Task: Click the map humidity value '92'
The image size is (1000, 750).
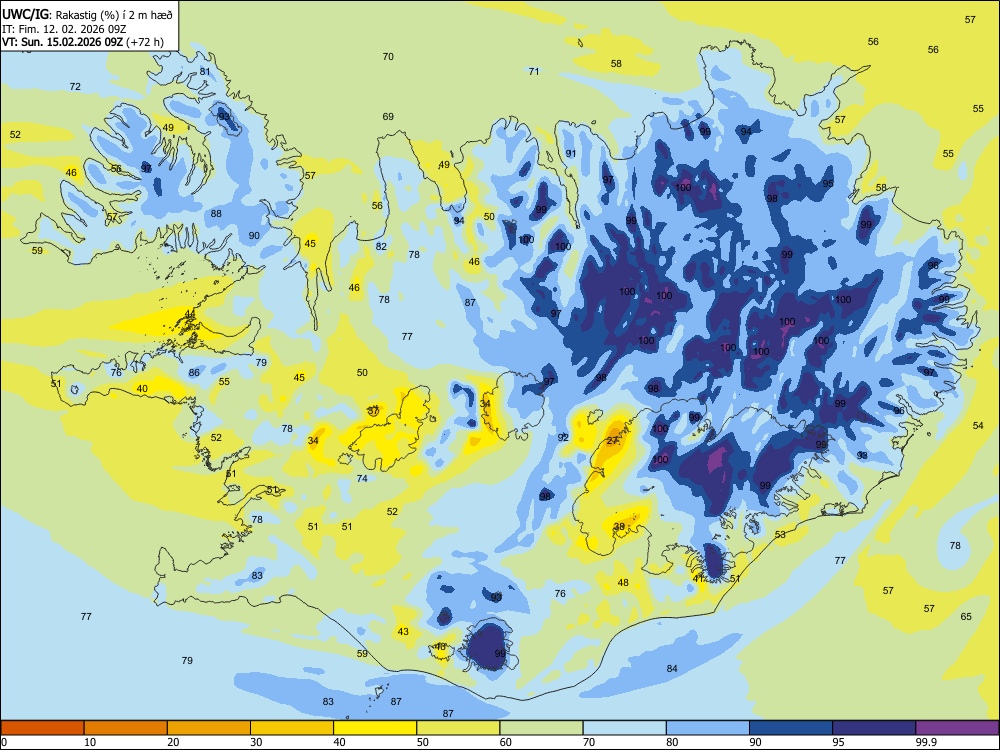Action: click(563, 438)
